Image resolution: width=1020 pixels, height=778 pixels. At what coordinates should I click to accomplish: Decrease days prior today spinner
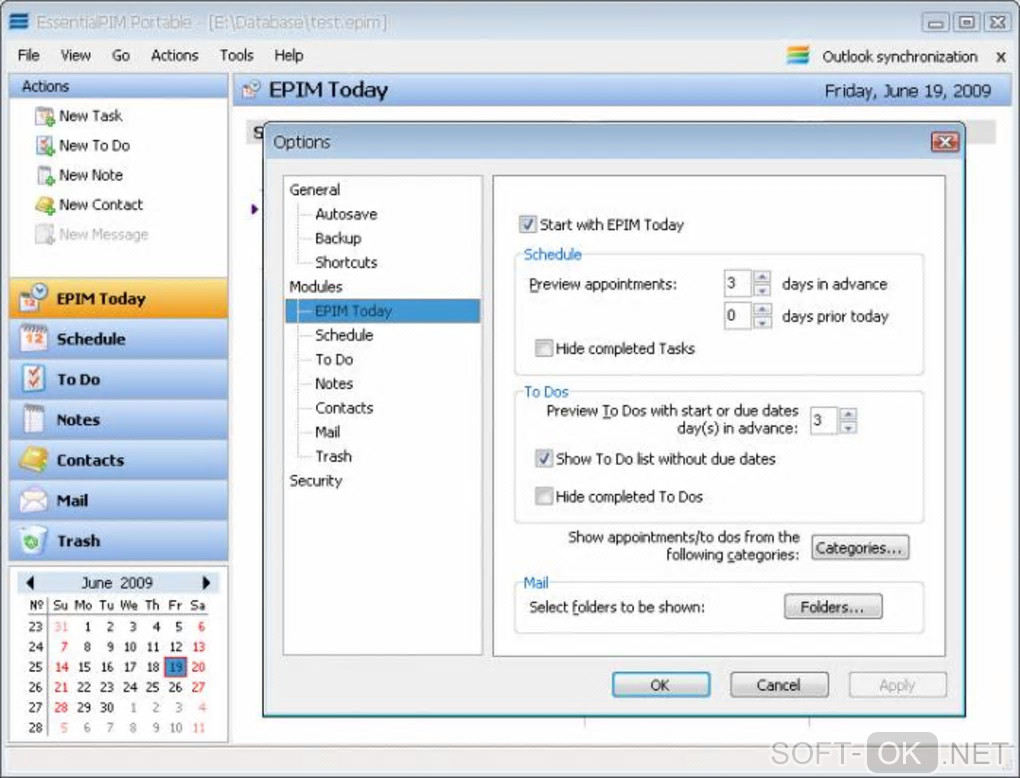coord(762,322)
